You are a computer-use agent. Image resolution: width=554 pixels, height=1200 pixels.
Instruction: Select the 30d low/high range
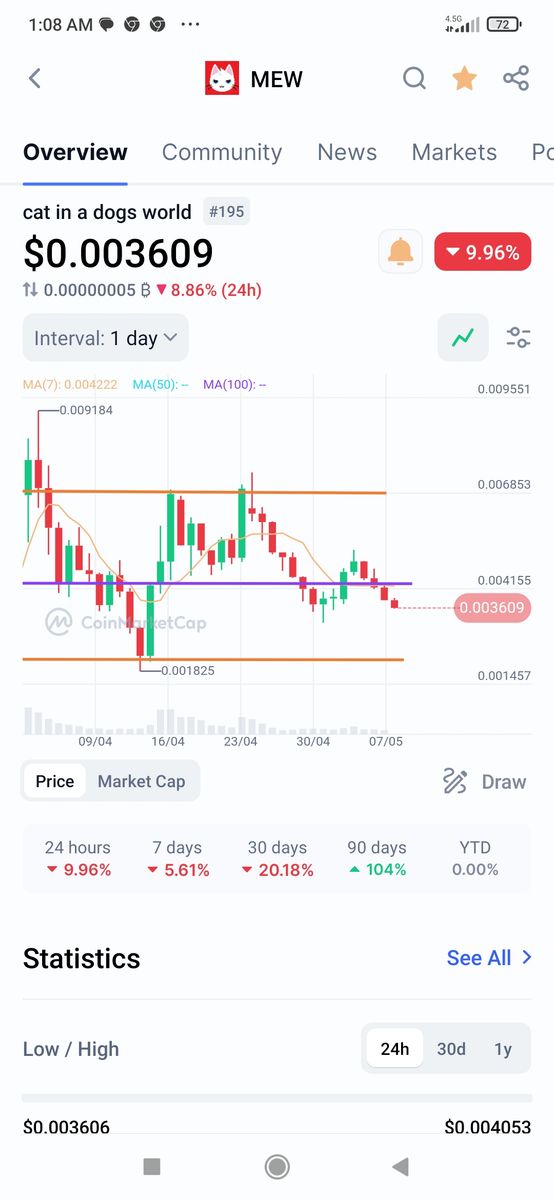(451, 1049)
